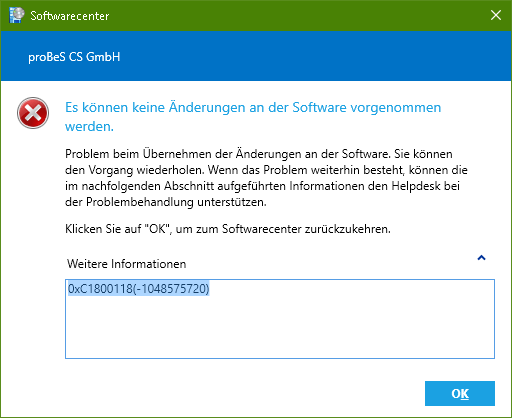Viewport: 512px width, 418px height.
Task: Click the blue organization banner background
Action: pyautogui.click(x=300, y=56)
